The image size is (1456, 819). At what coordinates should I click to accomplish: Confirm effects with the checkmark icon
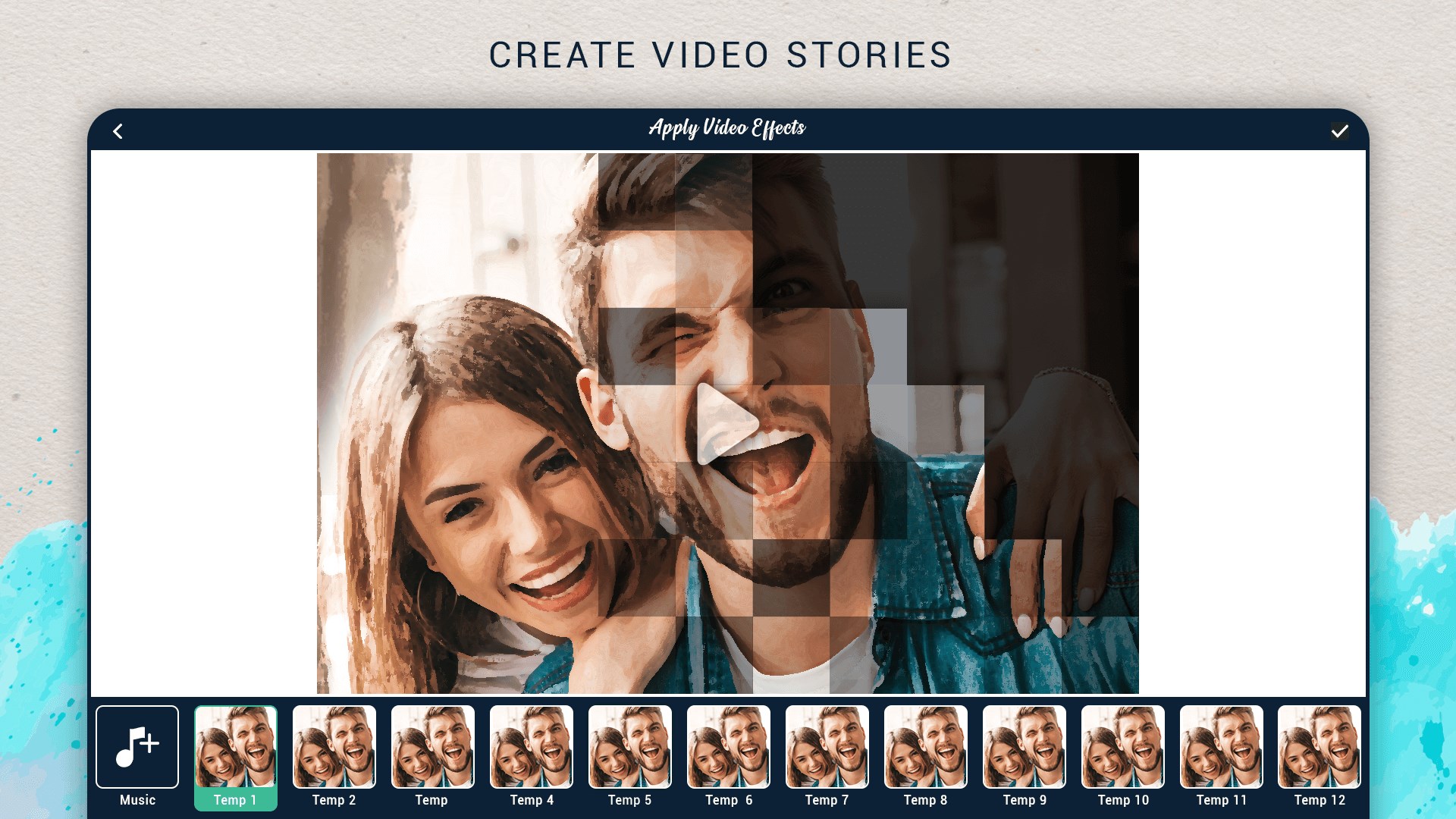(x=1339, y=131)
